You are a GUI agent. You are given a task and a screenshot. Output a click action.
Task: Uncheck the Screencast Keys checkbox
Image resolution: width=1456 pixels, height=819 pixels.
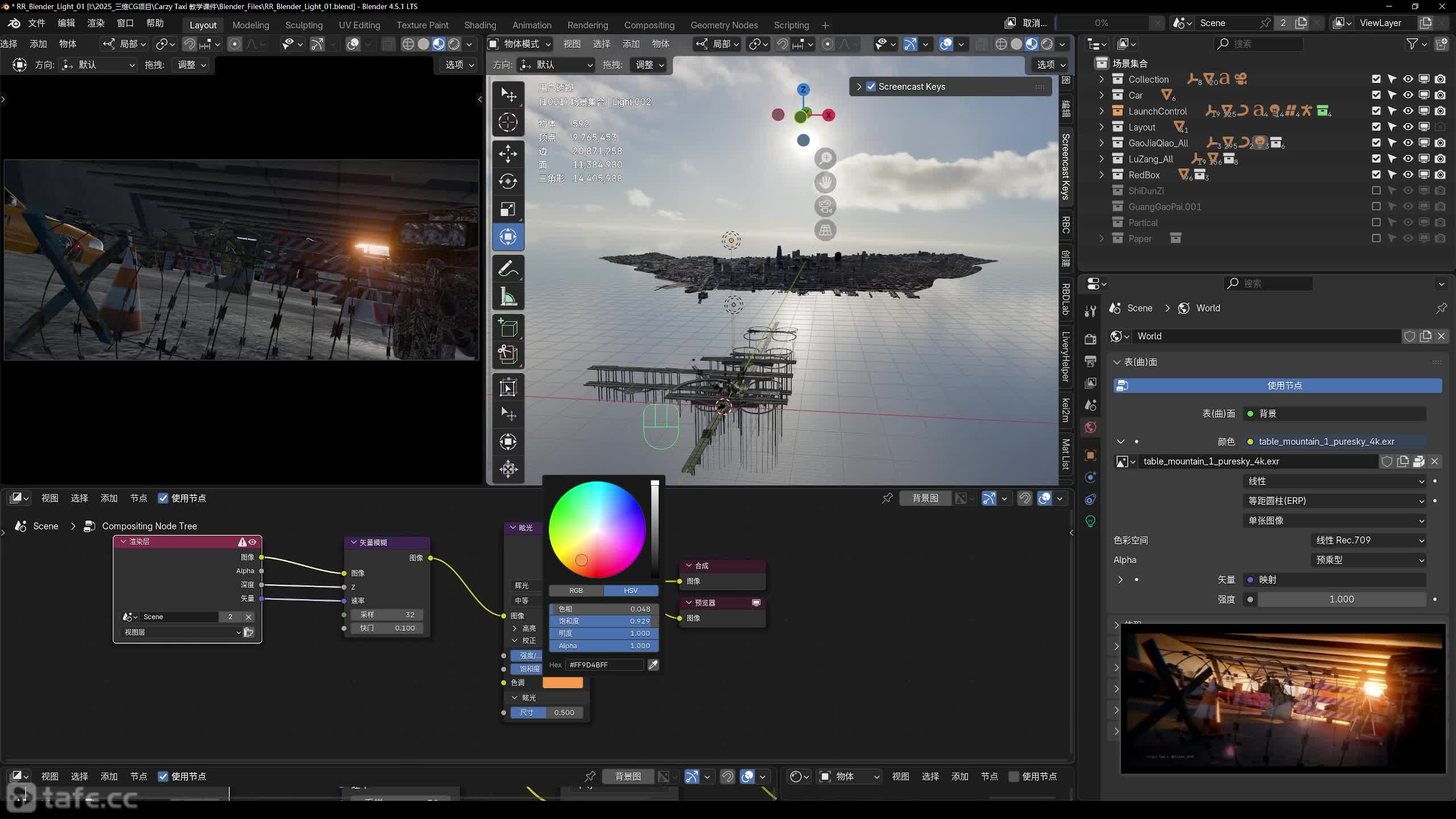tap(871, 86)
